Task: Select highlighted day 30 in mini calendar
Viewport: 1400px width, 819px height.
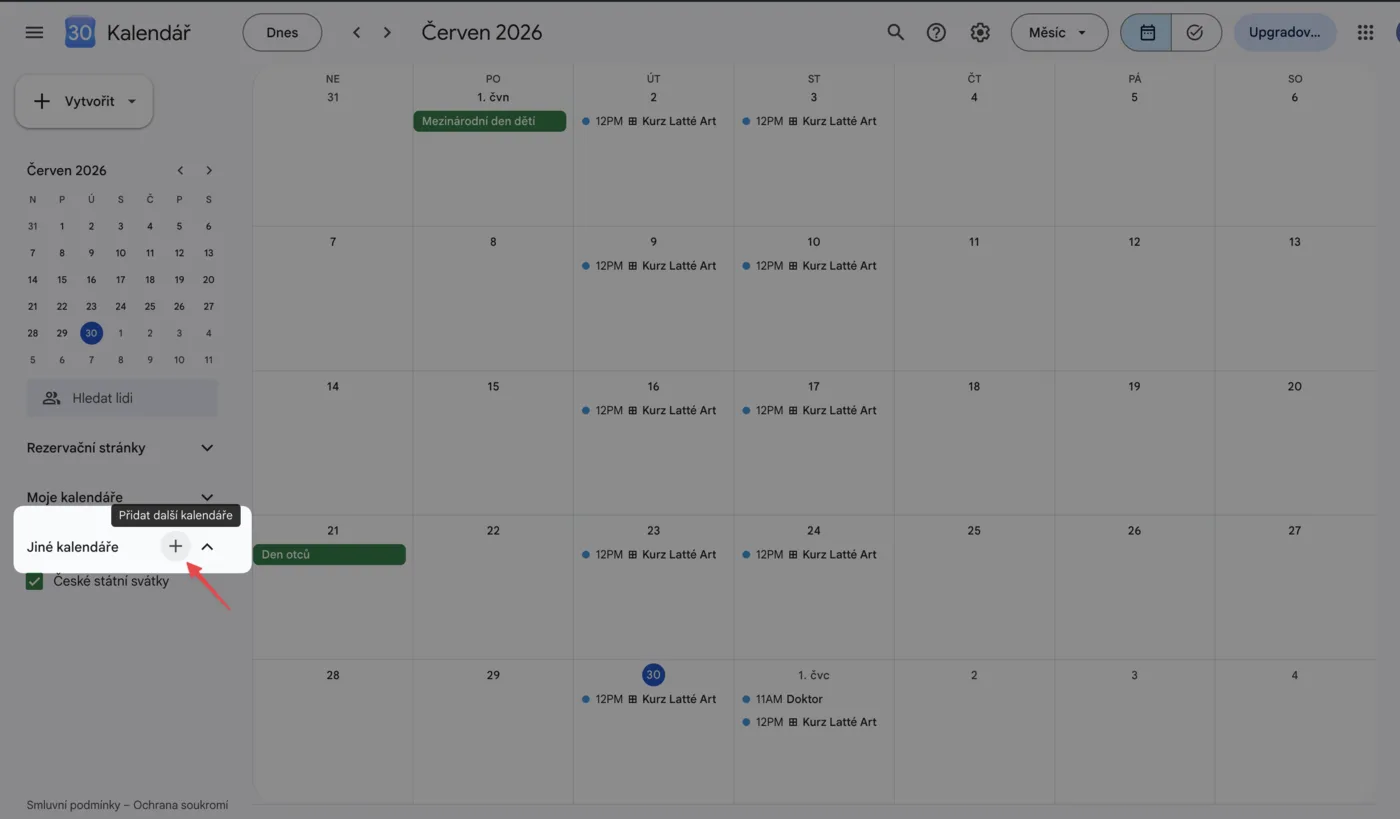Action: click(x=91, y=333)
